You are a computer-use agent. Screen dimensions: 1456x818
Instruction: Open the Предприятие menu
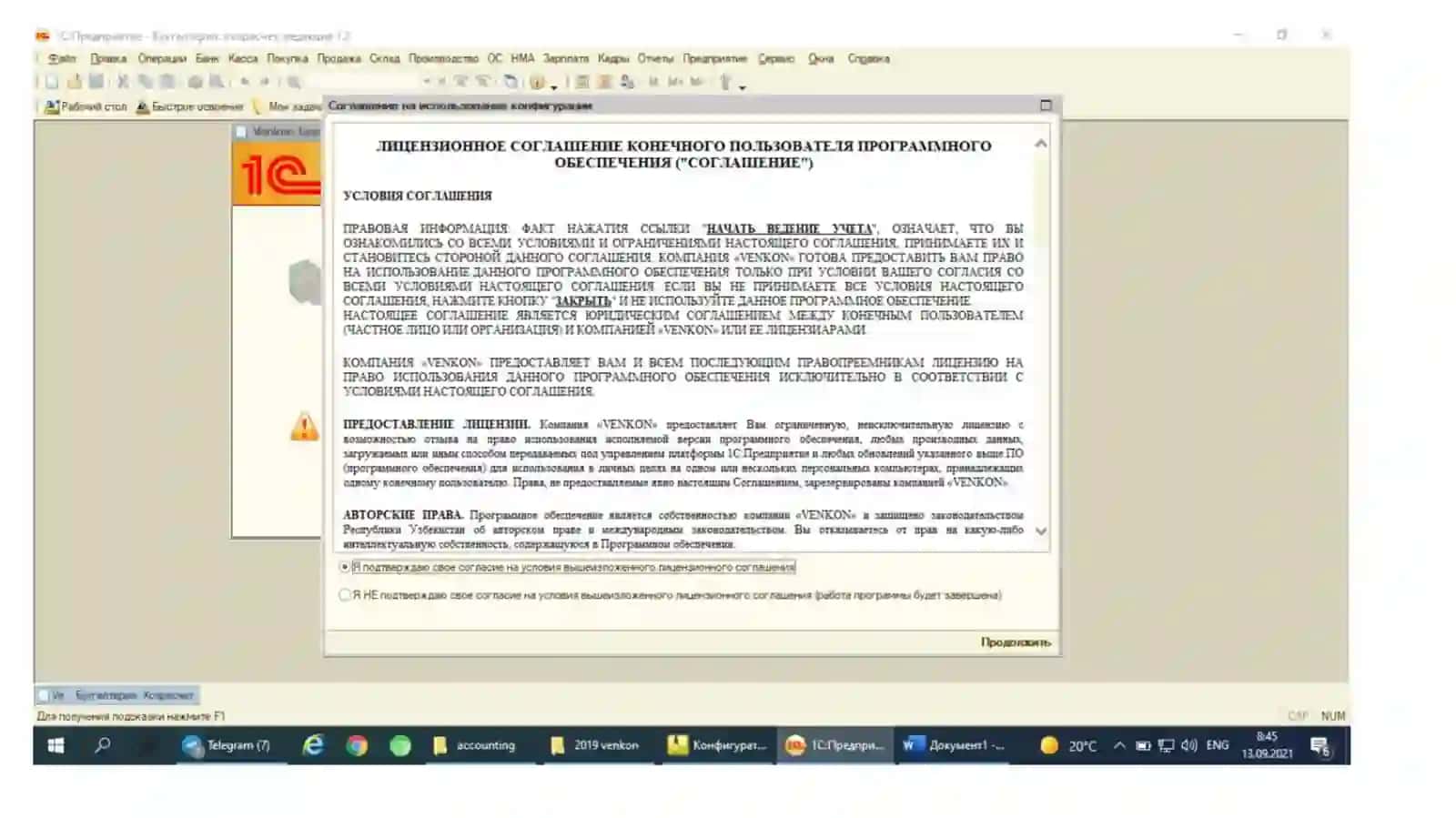(714, 58)
